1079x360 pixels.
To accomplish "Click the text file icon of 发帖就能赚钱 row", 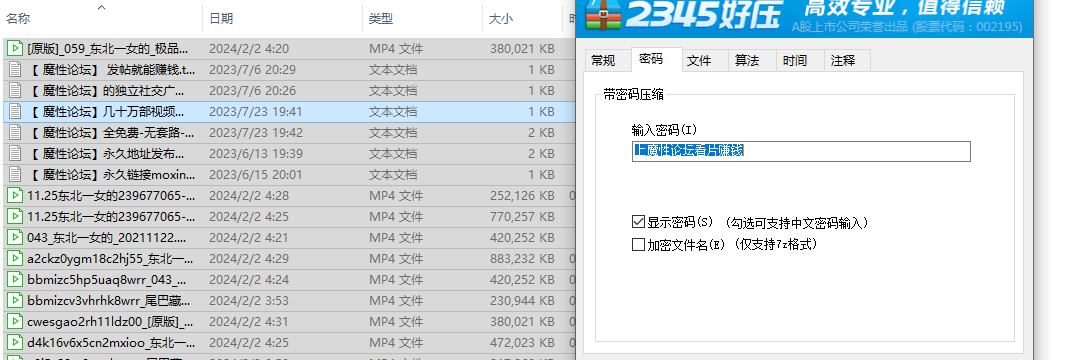I will click(14, 70).
